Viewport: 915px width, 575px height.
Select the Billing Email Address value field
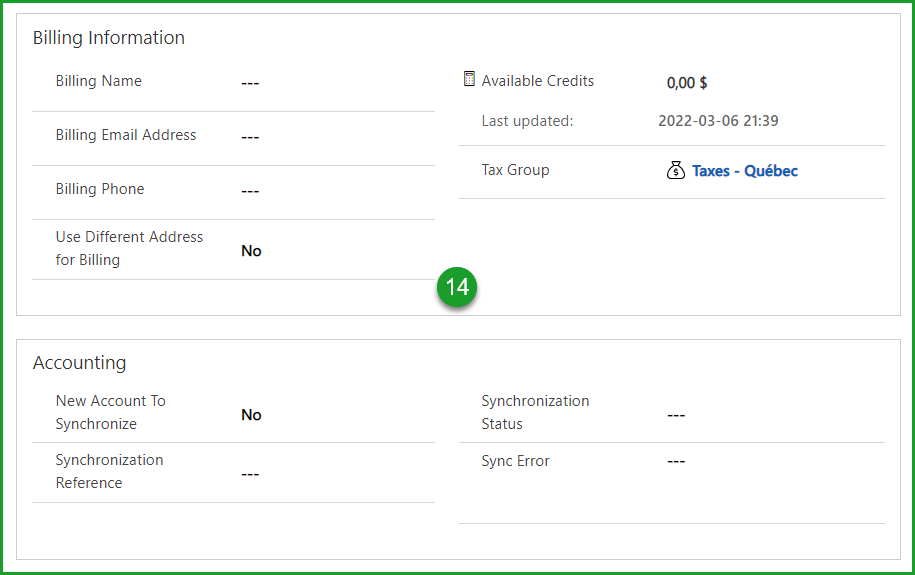click(250, 137)
